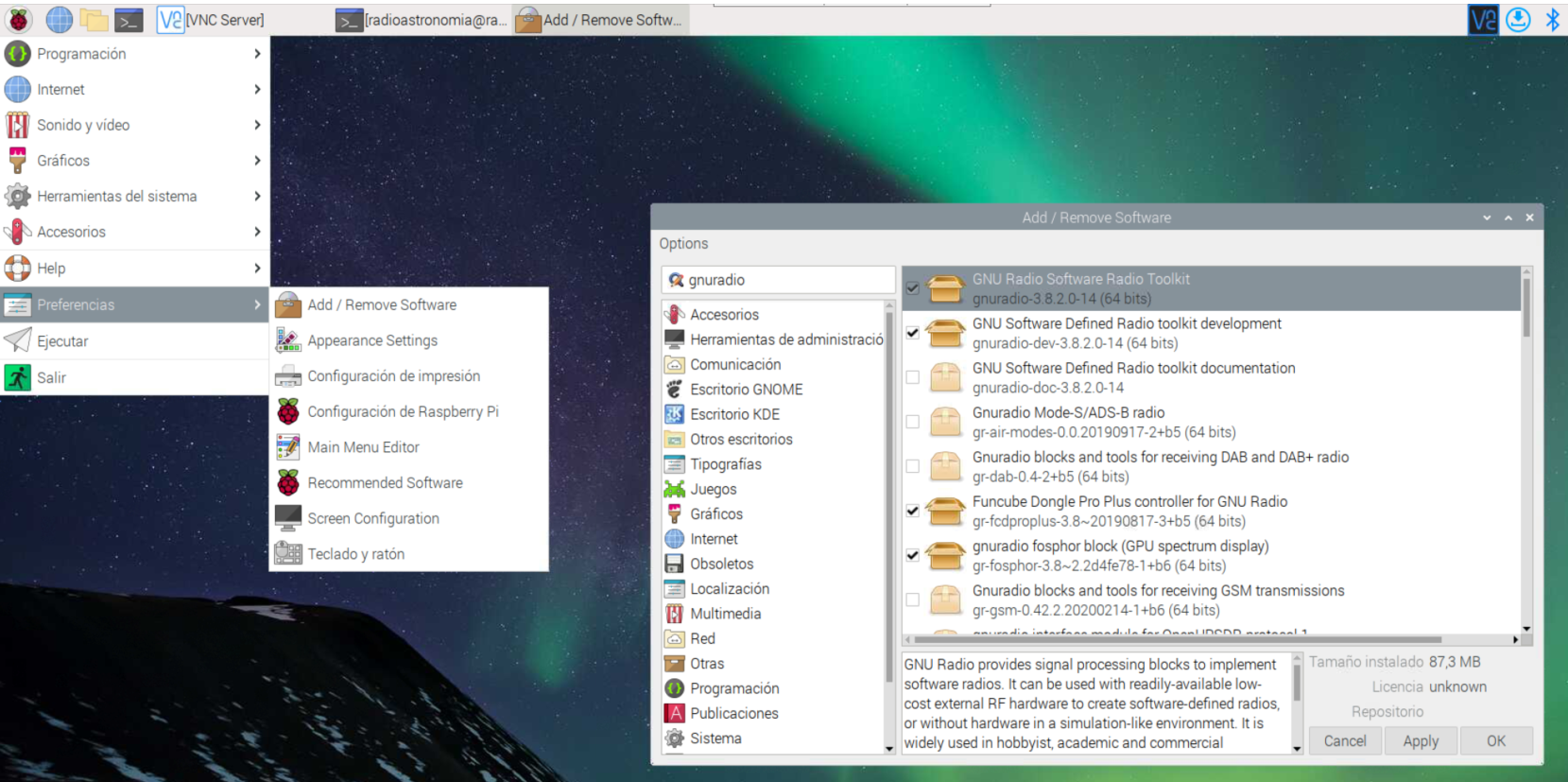Open Configuración de Raspberry Pi
The width and height of the screenshot is (1568, 782).
[x=409, y=411]
